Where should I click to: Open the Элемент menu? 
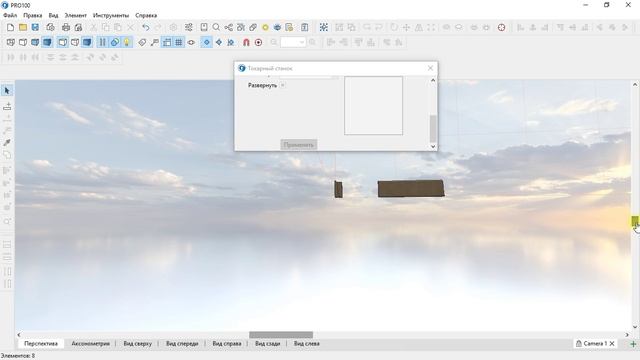76,16
